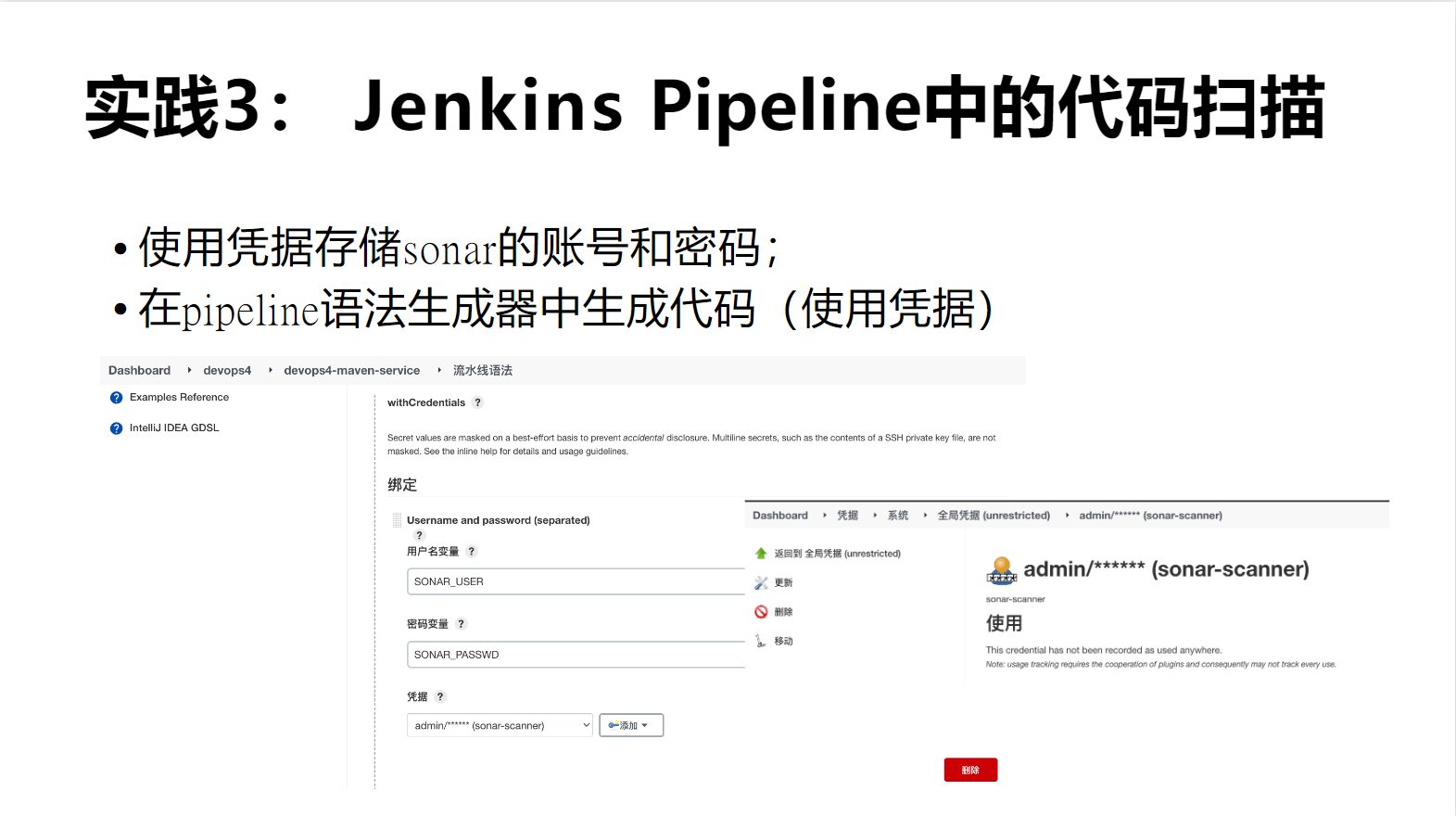1456x816 pixels.
Task: Show help for 用户名变量 field
Action: [x=472, y=551]
